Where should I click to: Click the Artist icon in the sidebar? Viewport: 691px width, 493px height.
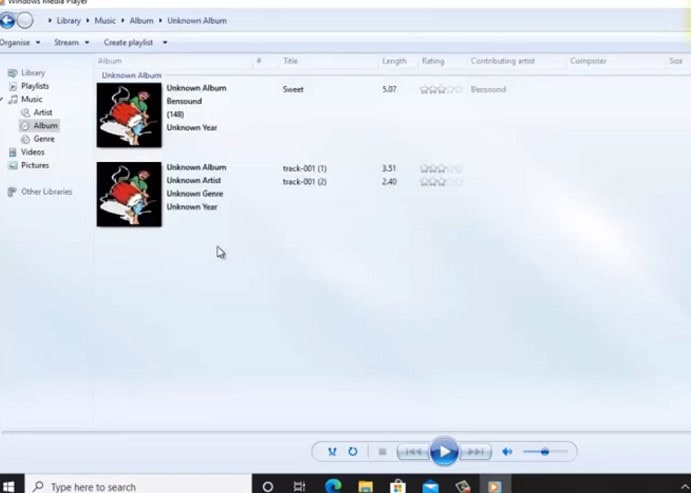click(x=26, y=112)
